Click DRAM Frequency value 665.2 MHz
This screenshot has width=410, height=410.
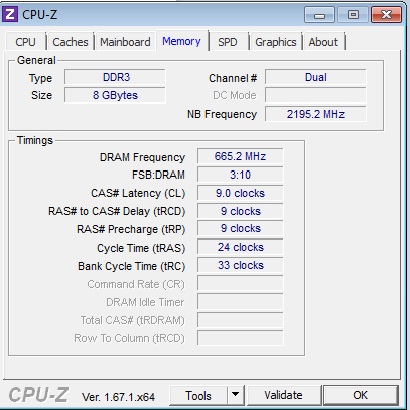[240, 156]
